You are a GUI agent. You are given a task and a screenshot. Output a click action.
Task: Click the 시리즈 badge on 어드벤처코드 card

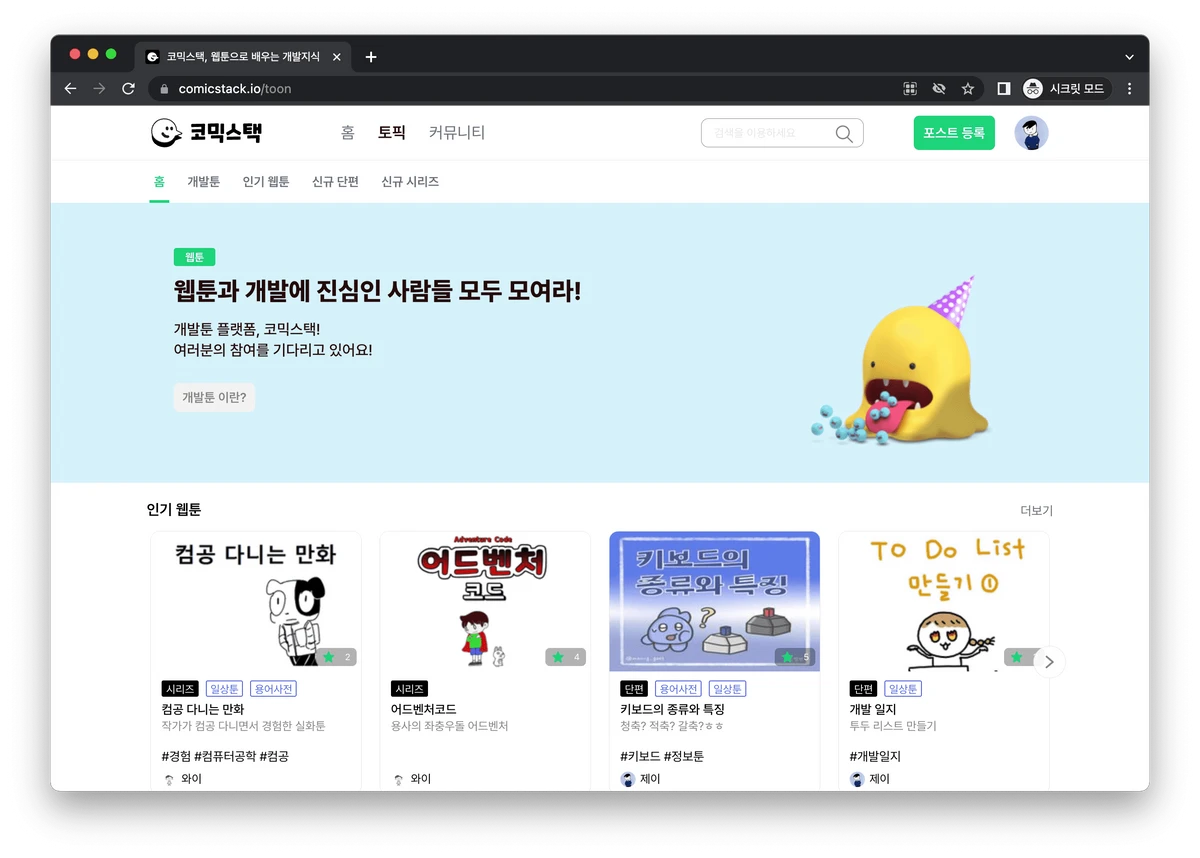pos(409,689)
